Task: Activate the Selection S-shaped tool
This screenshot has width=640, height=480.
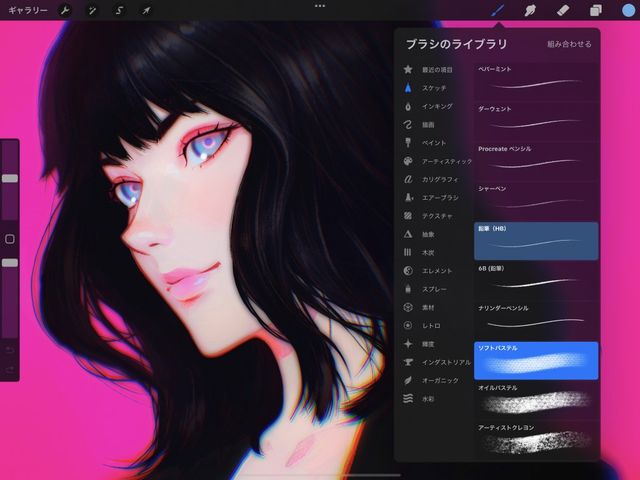Action: (x=119, y=10)
